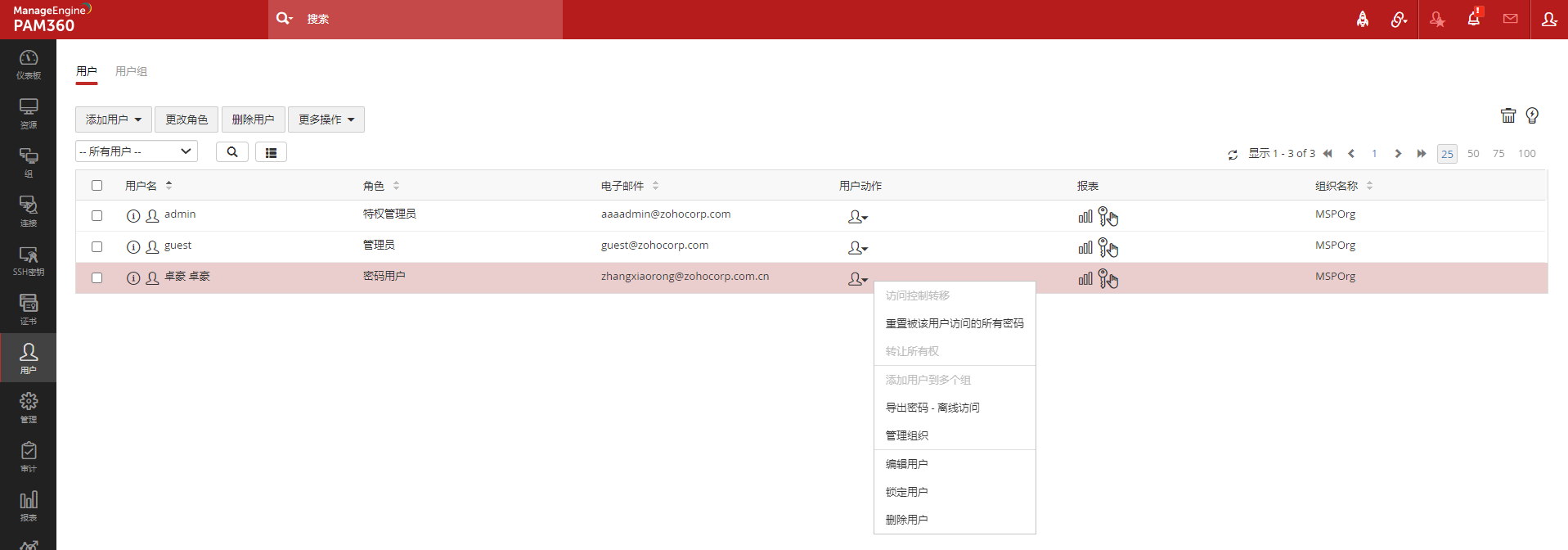
Task: Open 审计 audit in sidebar
Action: [x=28, y=457]
